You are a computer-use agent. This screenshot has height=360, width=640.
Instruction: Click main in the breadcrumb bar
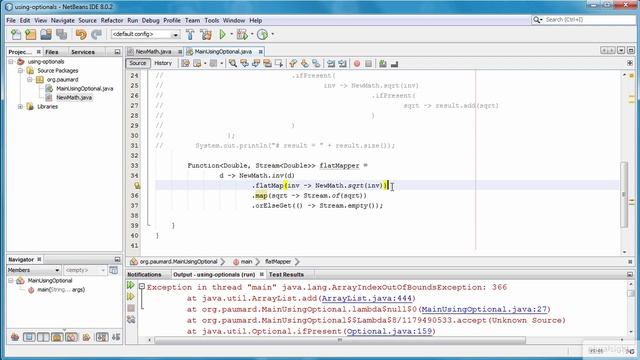(x=247, y=262)
